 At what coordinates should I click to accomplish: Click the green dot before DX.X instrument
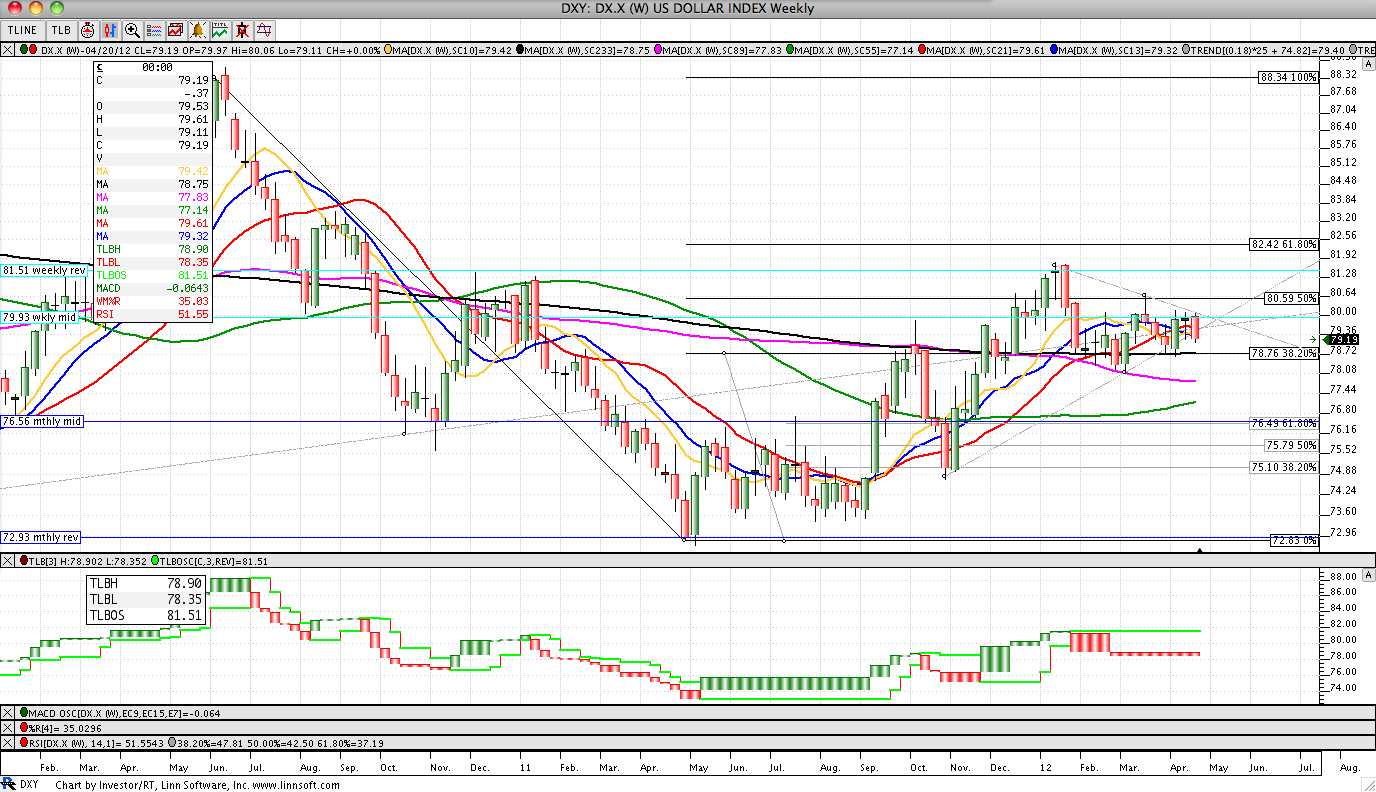tap(23, 50)
